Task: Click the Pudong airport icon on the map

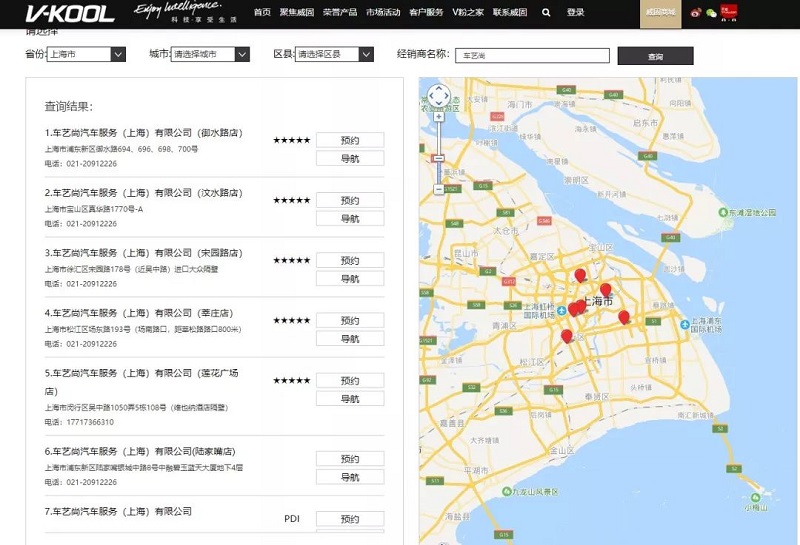Action: click(685, 324)
